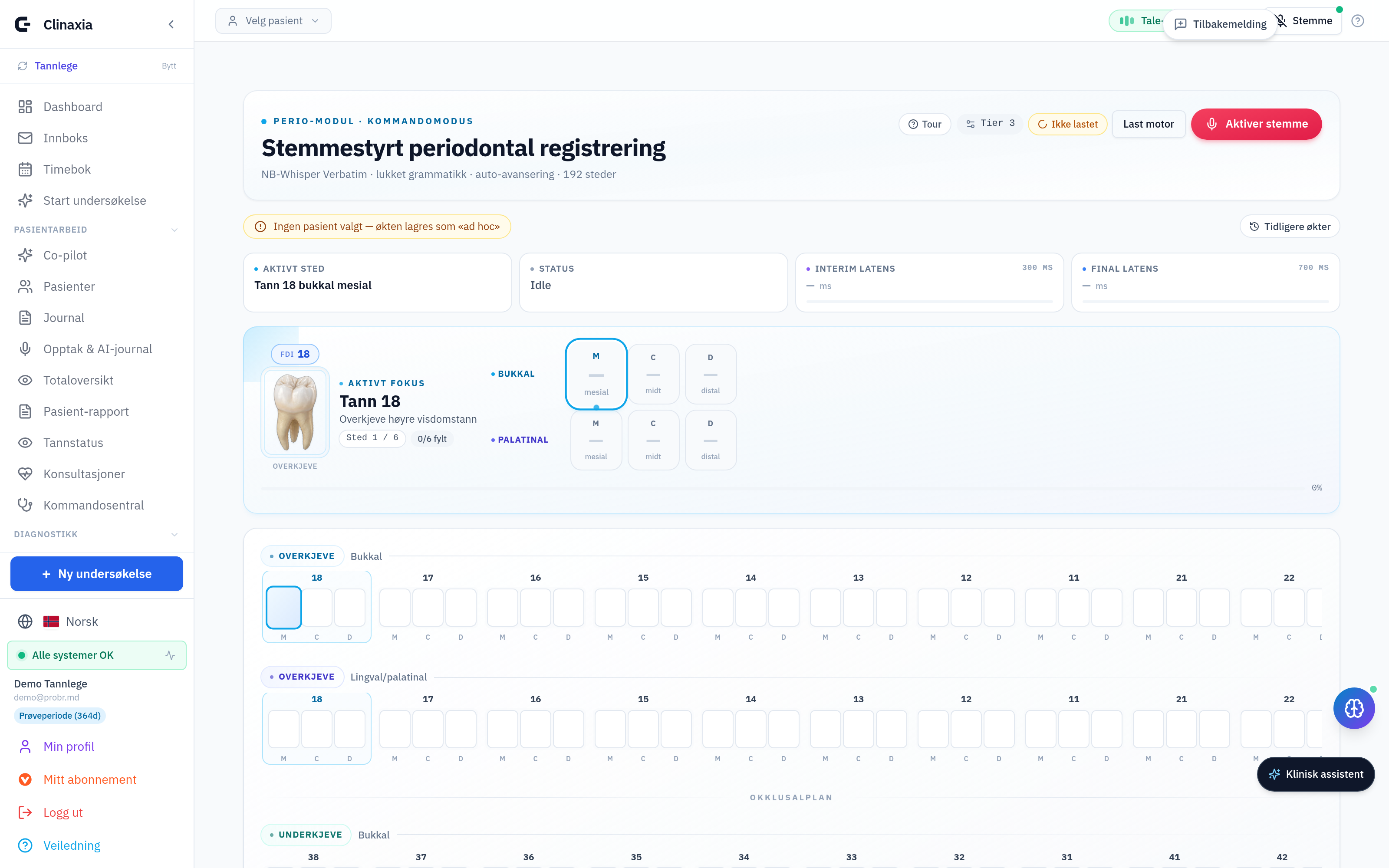This screenshot has height=868, width=1389.
Task: Click the tooth 18 thumbnail image
Action: [295, 411]
